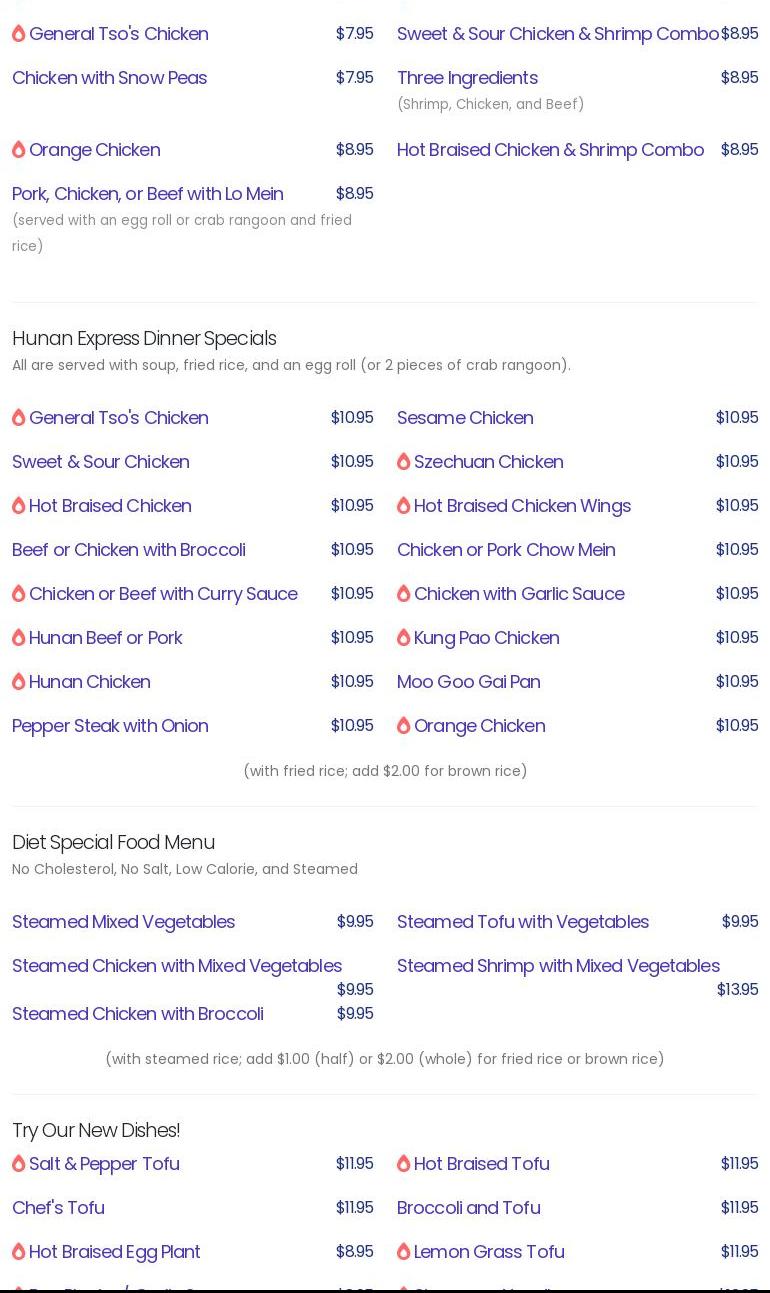This screenshot has width=770, height=1293.
Task: Click the flame icon next to Kung Pao Chicken
Action: (404, 638)
